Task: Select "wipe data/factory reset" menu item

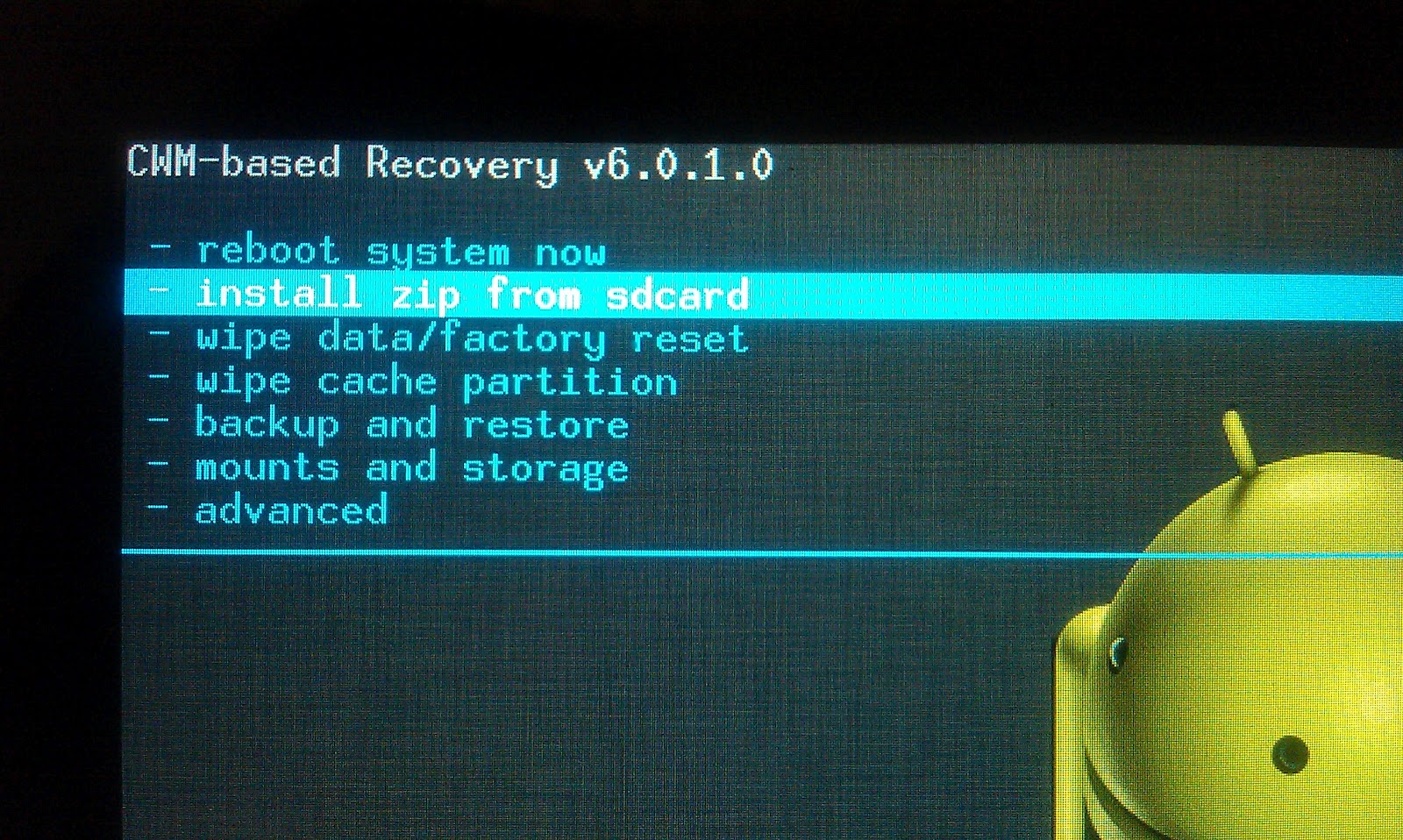Action: [x=472, y=339]
